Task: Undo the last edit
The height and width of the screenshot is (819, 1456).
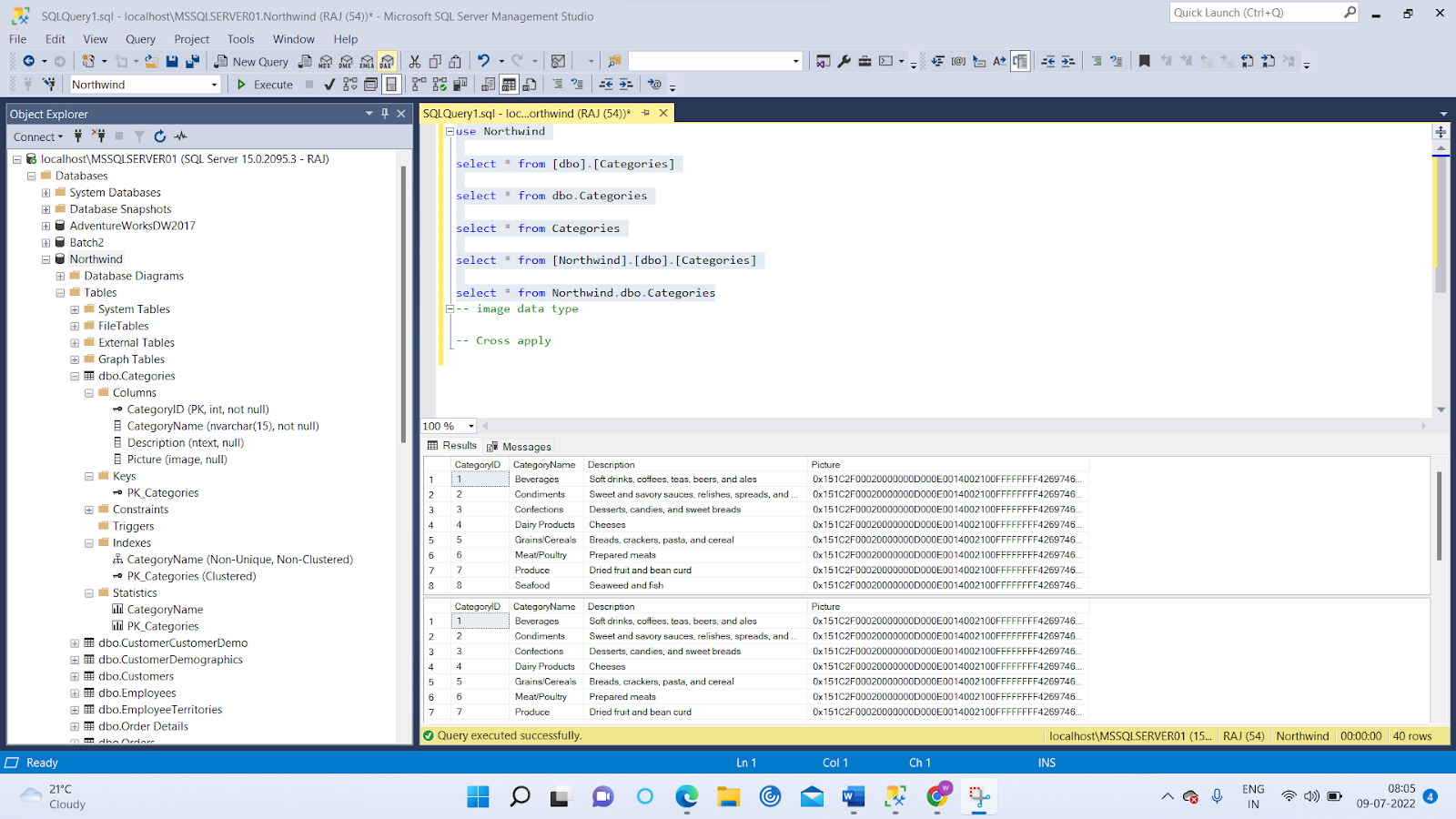Action: pos(483,61)
